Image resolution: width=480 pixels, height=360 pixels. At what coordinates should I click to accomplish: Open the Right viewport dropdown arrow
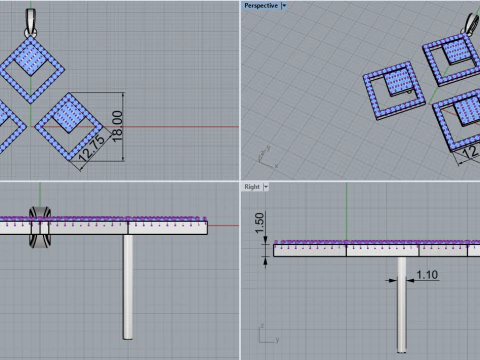tap(266, 187)
